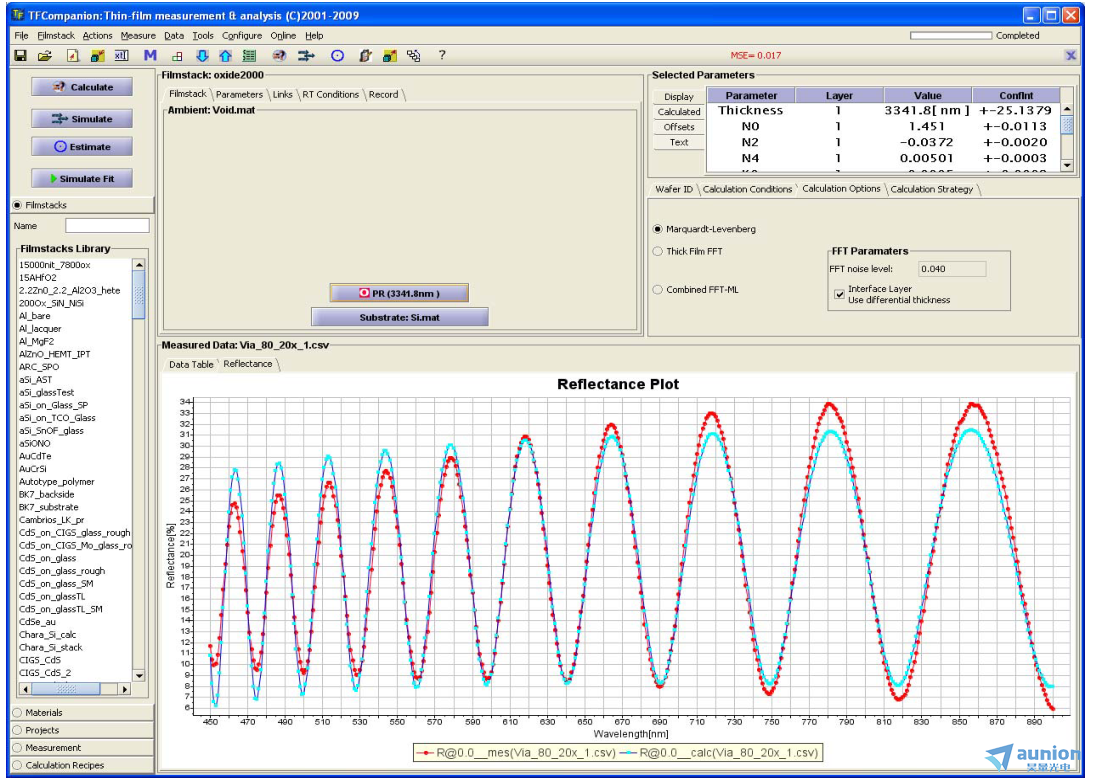Click the document page icon in toolbar
Screen dimensions: 1093x783
(72, 56)
